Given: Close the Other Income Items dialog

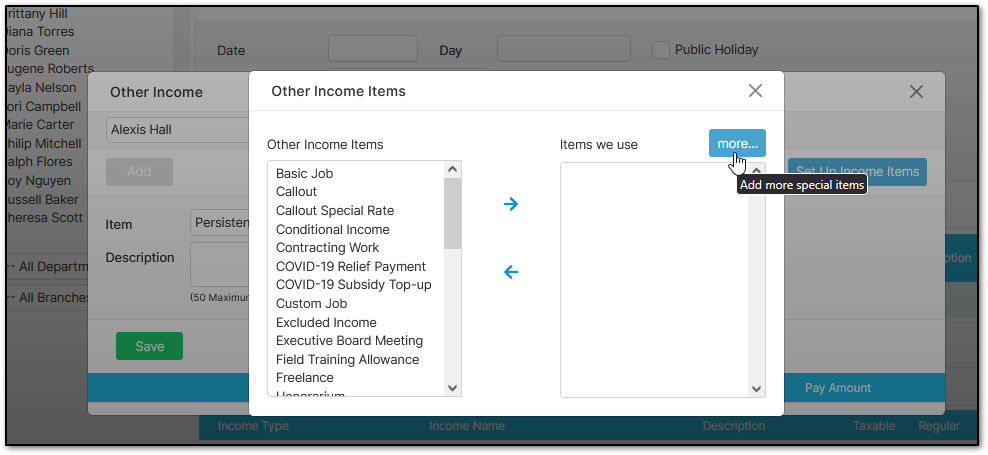Looking at the screenshot, I should click(755, 91).
